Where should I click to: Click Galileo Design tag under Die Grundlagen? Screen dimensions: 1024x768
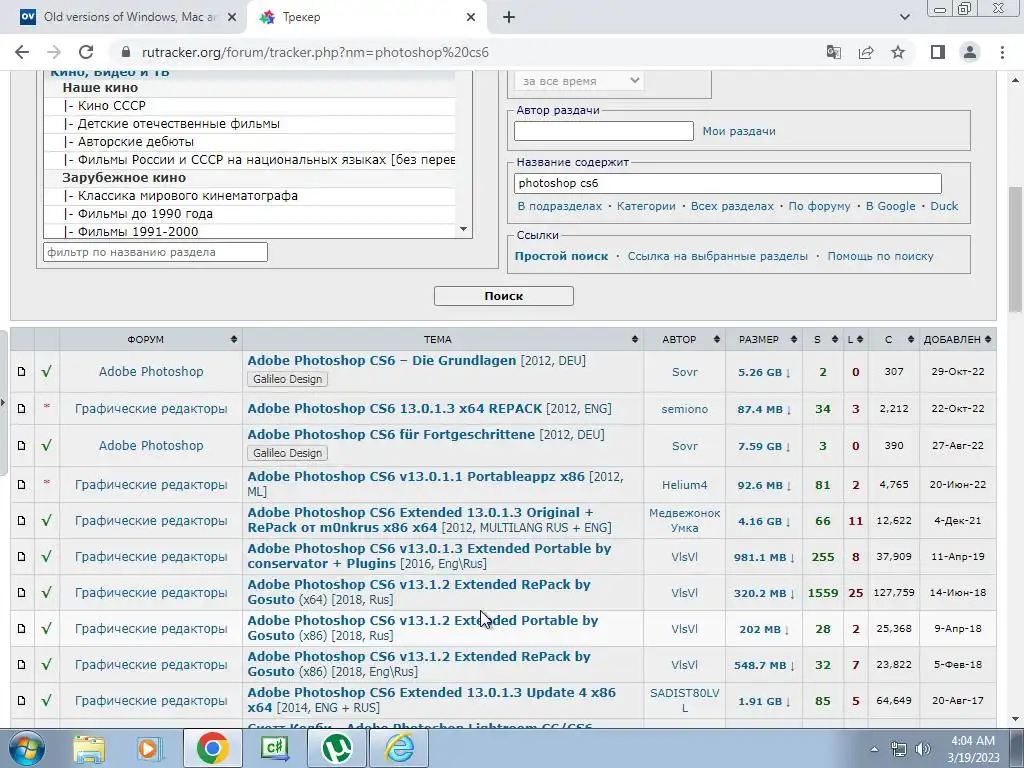pyautogui.click(x=287, y=379)
